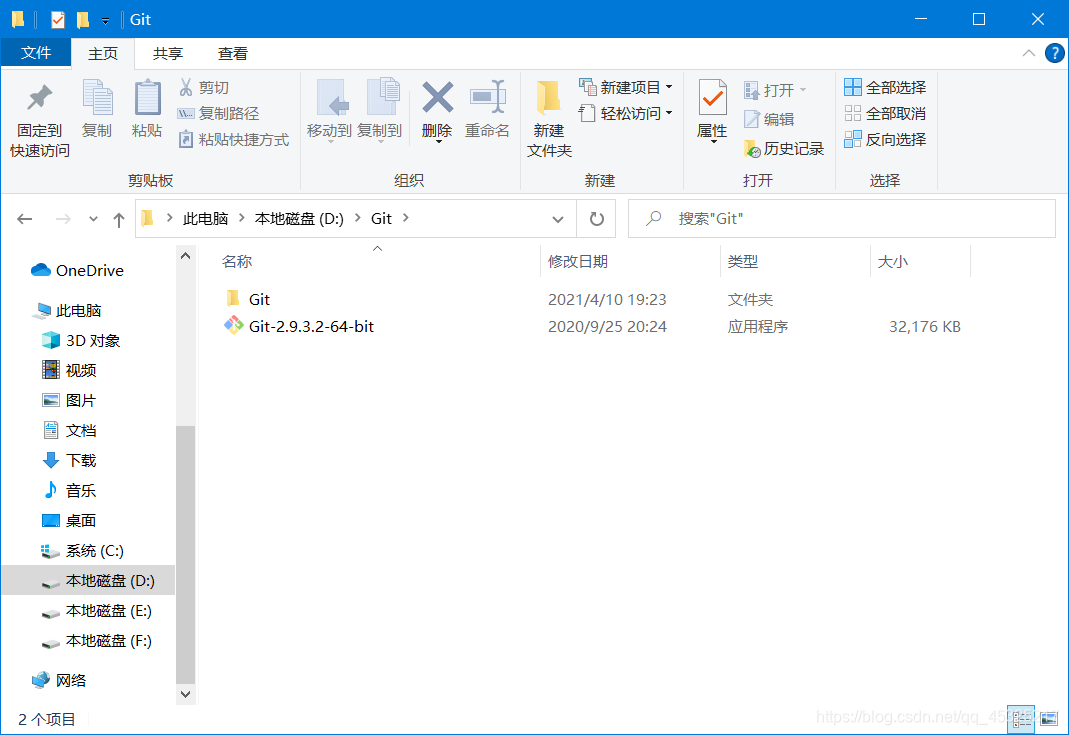
Task: Open Network in navigation pane
Action: pos(59,680)
